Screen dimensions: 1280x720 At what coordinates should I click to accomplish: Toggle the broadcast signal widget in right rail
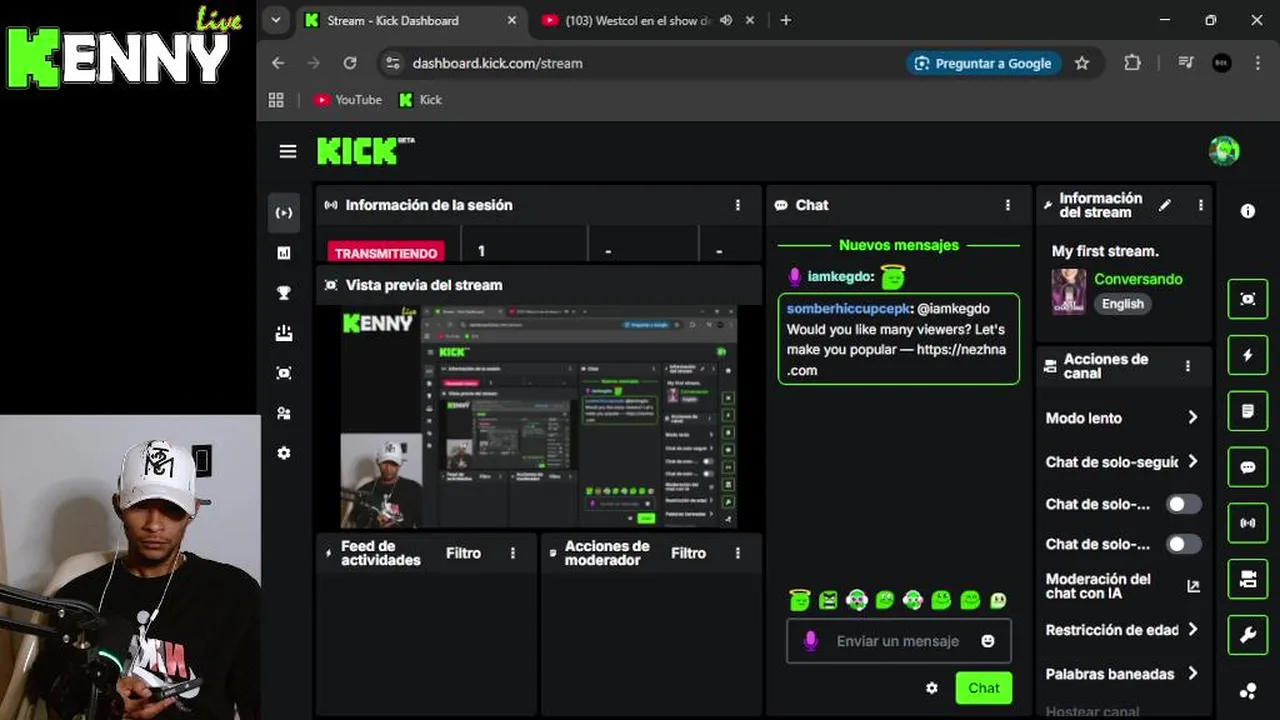[1248, 523]
